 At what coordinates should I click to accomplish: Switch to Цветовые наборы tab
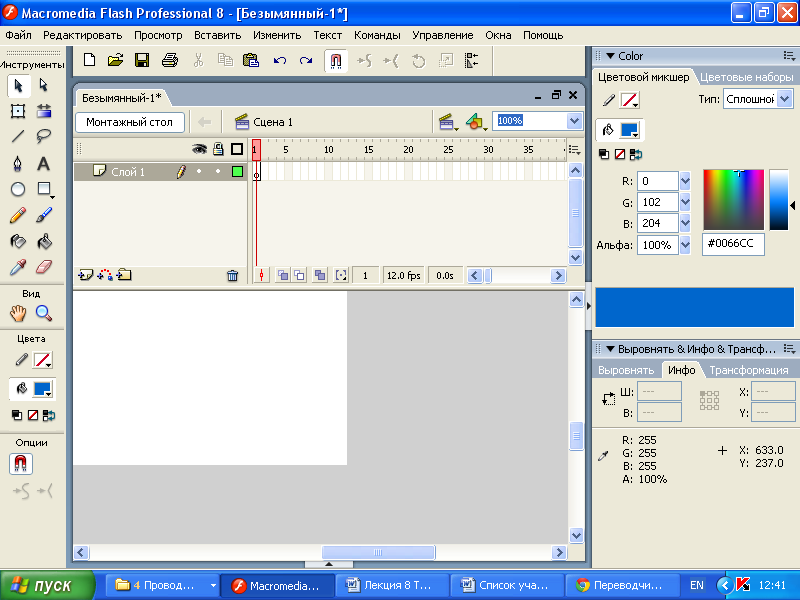pos(746,77)
